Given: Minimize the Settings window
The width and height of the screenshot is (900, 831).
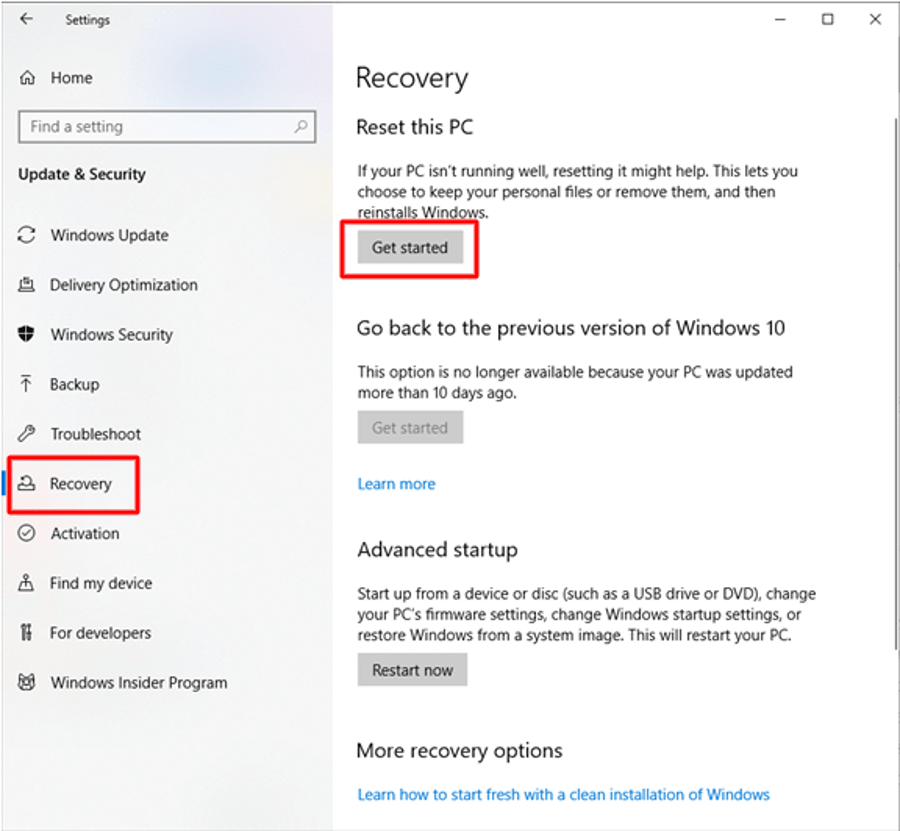Looking at the screenshot, I should 779,19.
